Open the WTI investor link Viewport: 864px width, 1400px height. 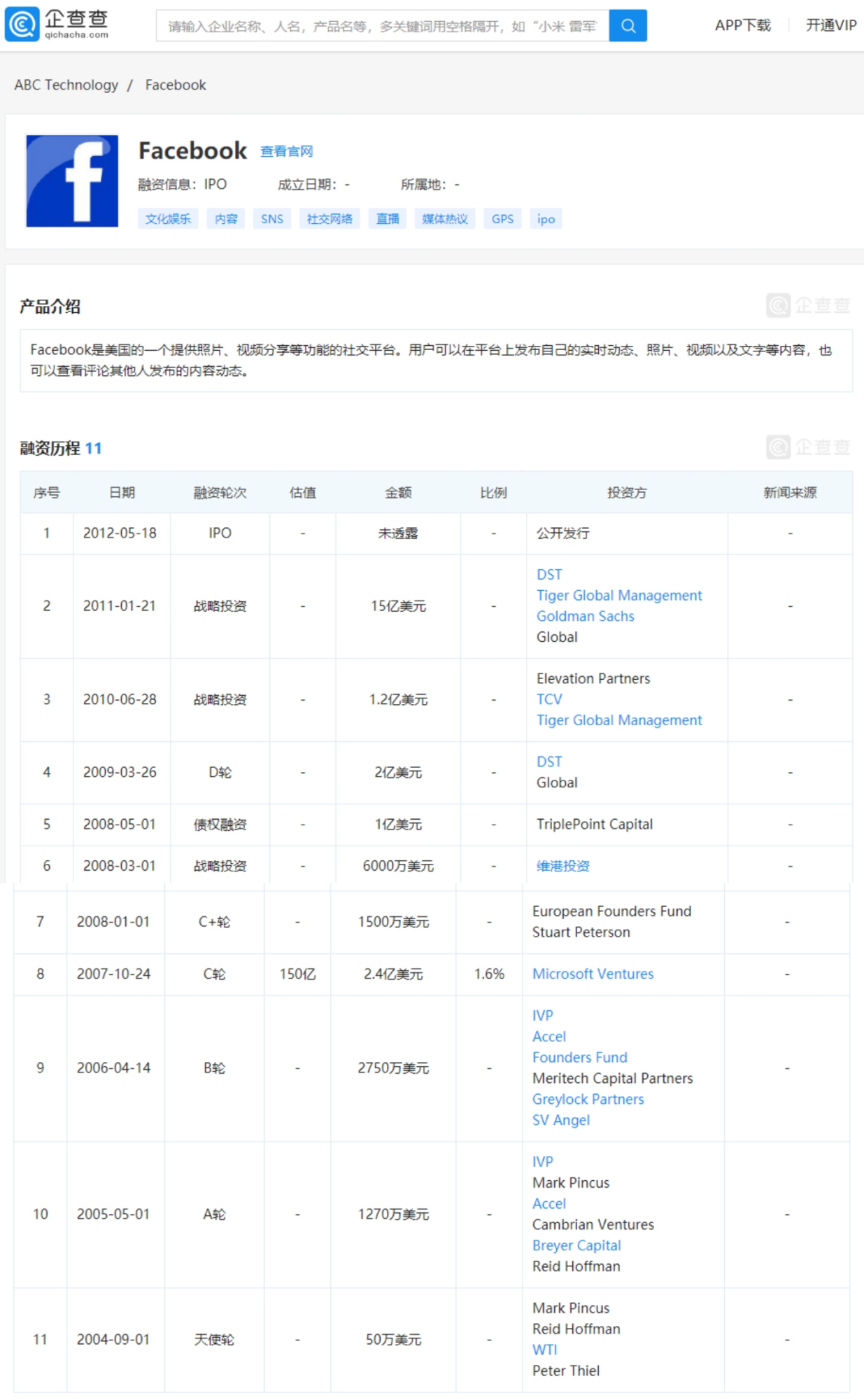click(545, 1350)
